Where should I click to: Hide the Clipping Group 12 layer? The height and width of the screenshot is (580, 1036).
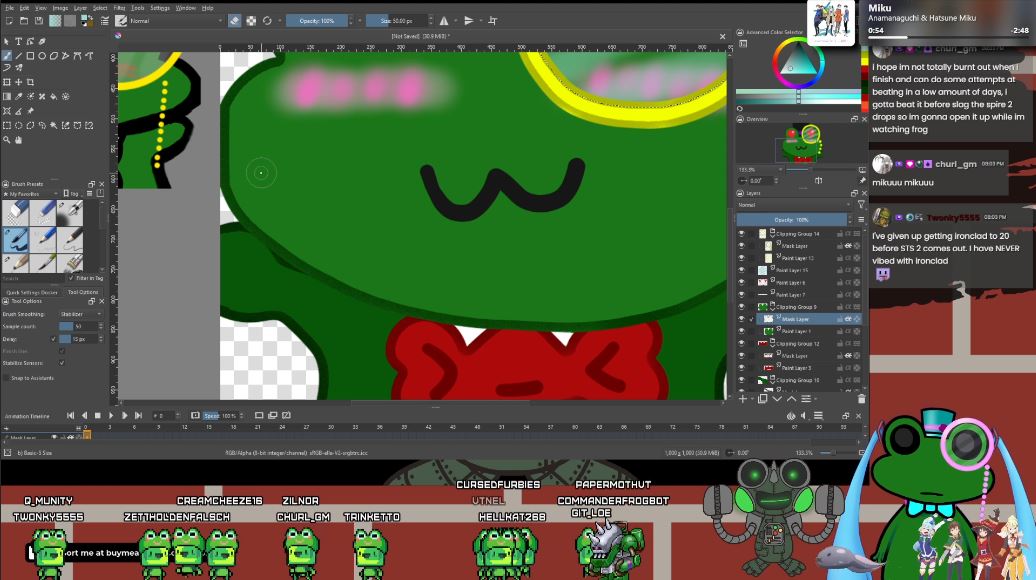pyautogui.click(x=741, y=344)
